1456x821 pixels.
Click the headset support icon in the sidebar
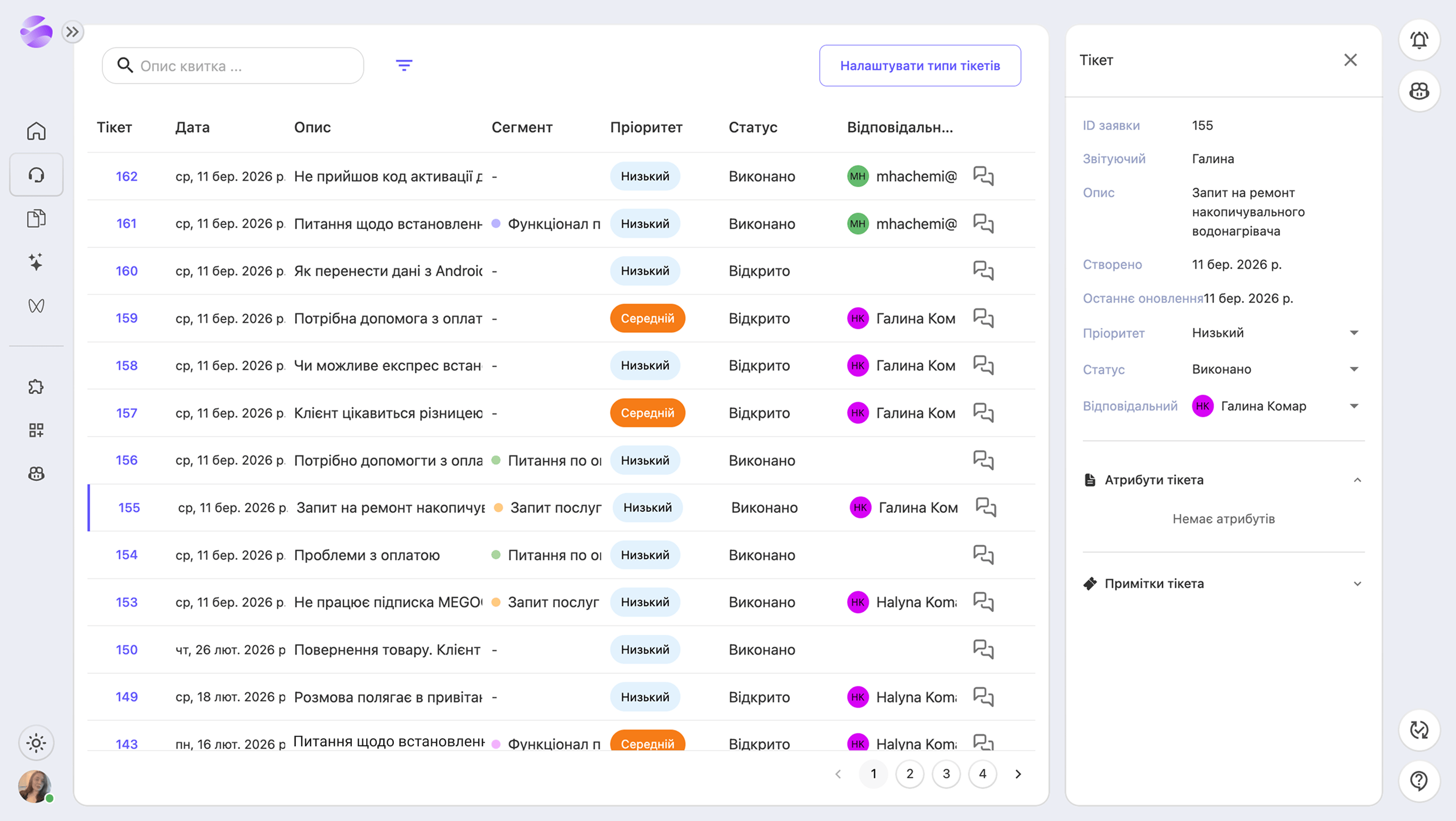coord(36,175)
